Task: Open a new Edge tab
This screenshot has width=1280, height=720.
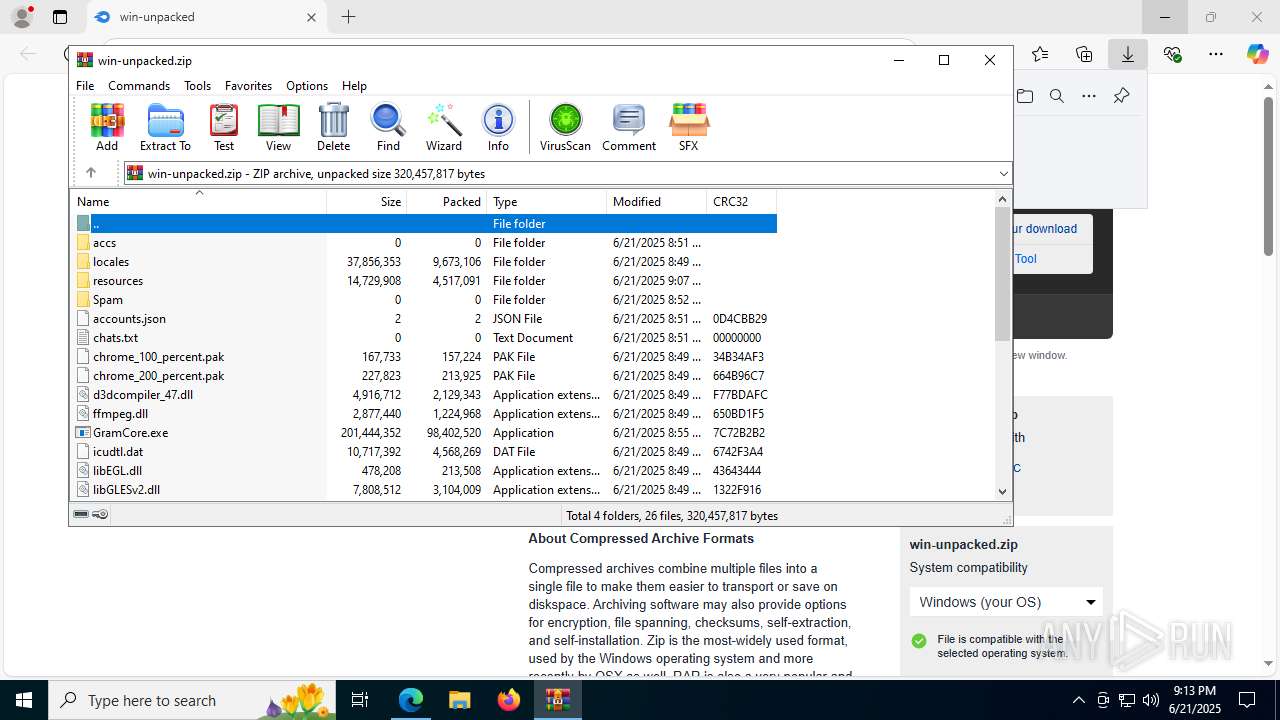Action: [x=348, y=17]
